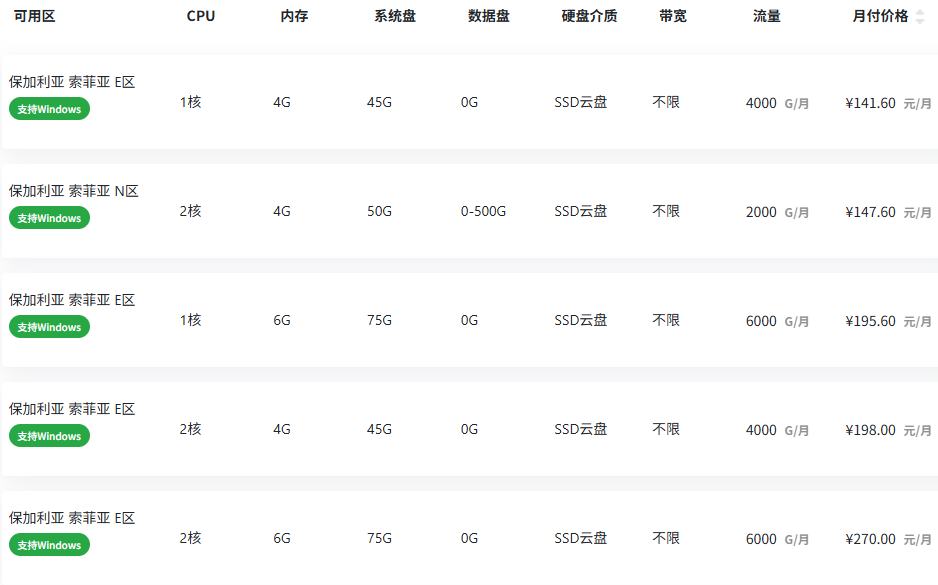The height and width of the screenshot is (585, 938).
Task: Click the 支持Windows badge in the ¥195.60 row
Action: 49,327
